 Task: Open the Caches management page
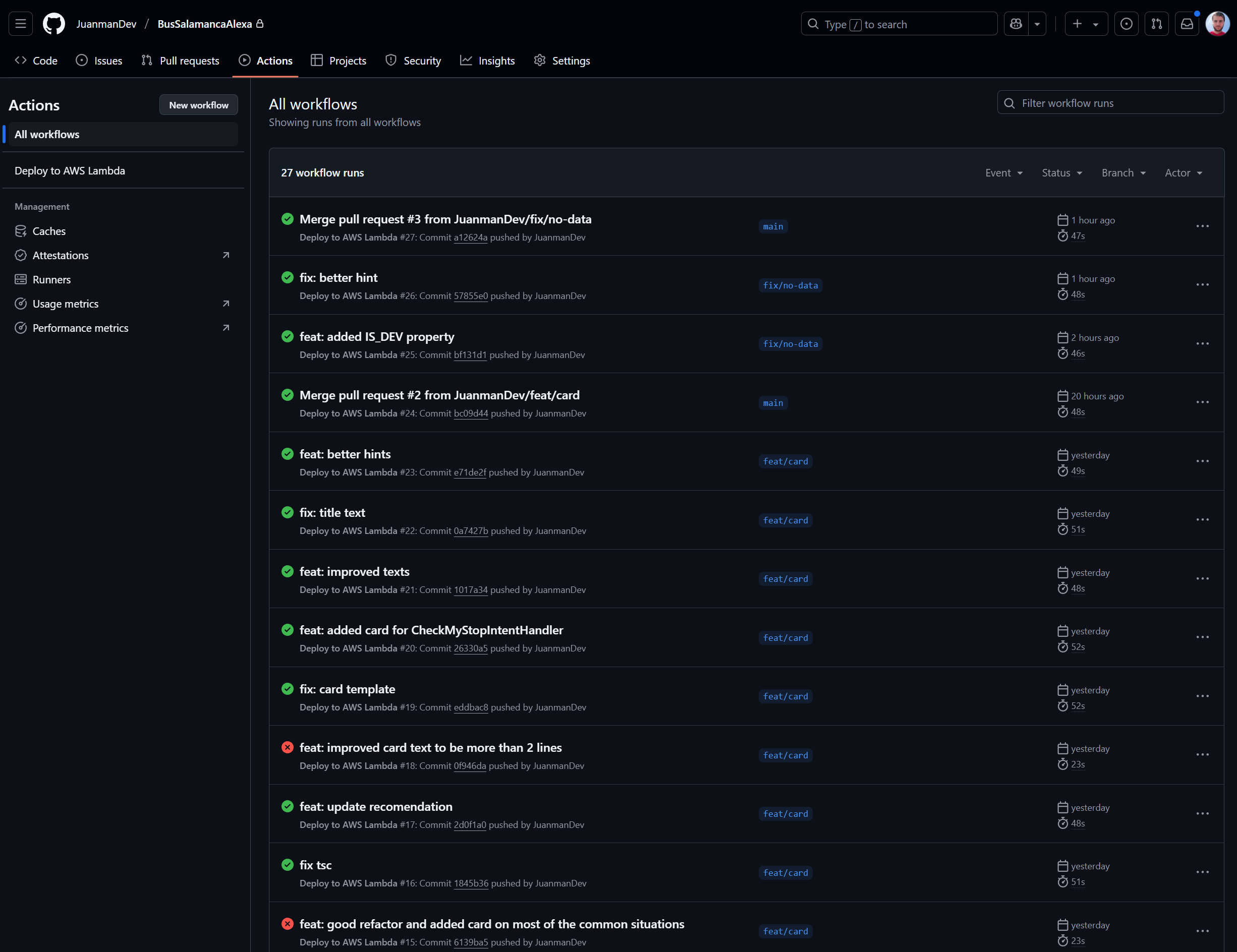pyautogui.click(x=49, y=231)
